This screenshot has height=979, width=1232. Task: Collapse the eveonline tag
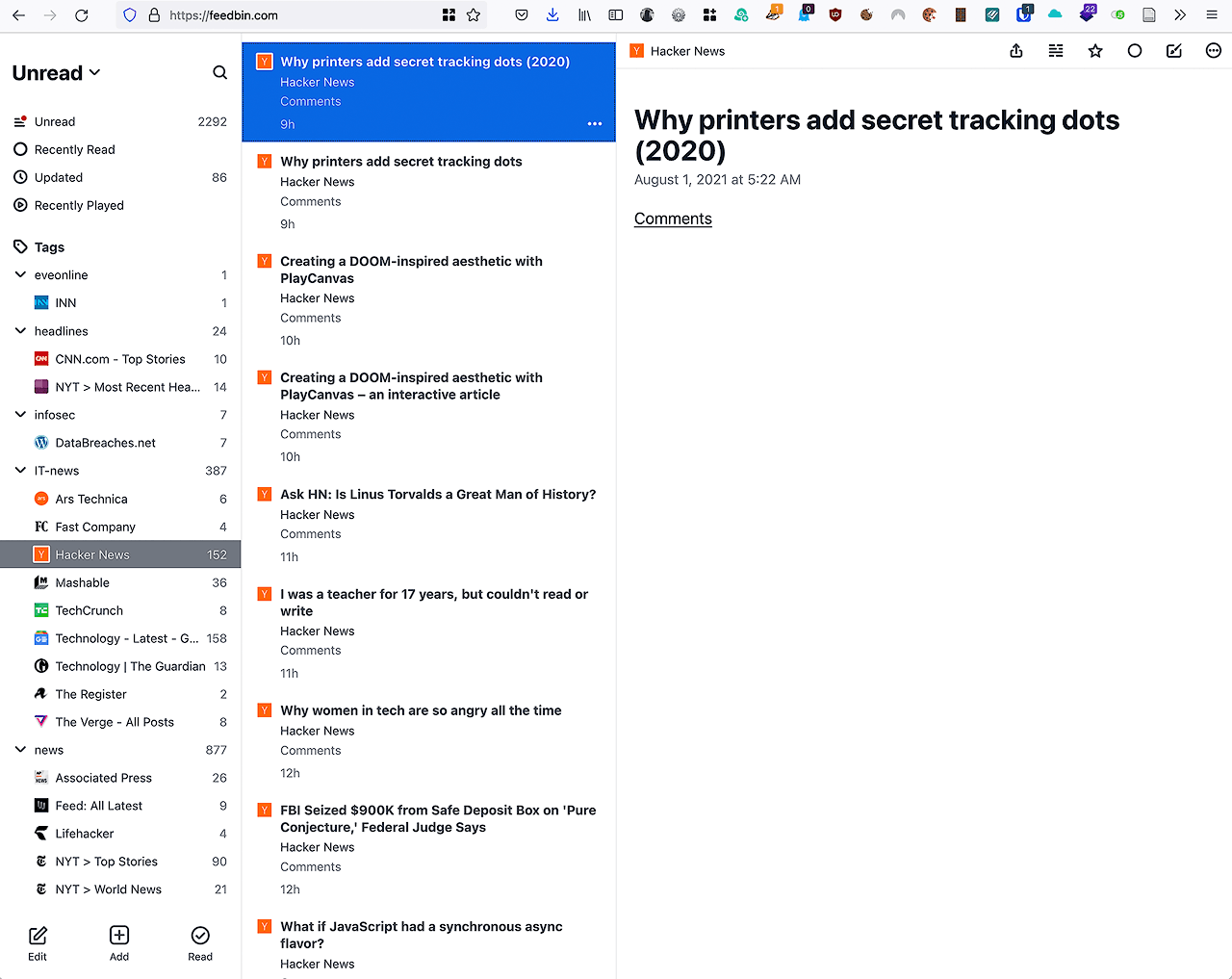pyautogui.click(x=20, y=275)
